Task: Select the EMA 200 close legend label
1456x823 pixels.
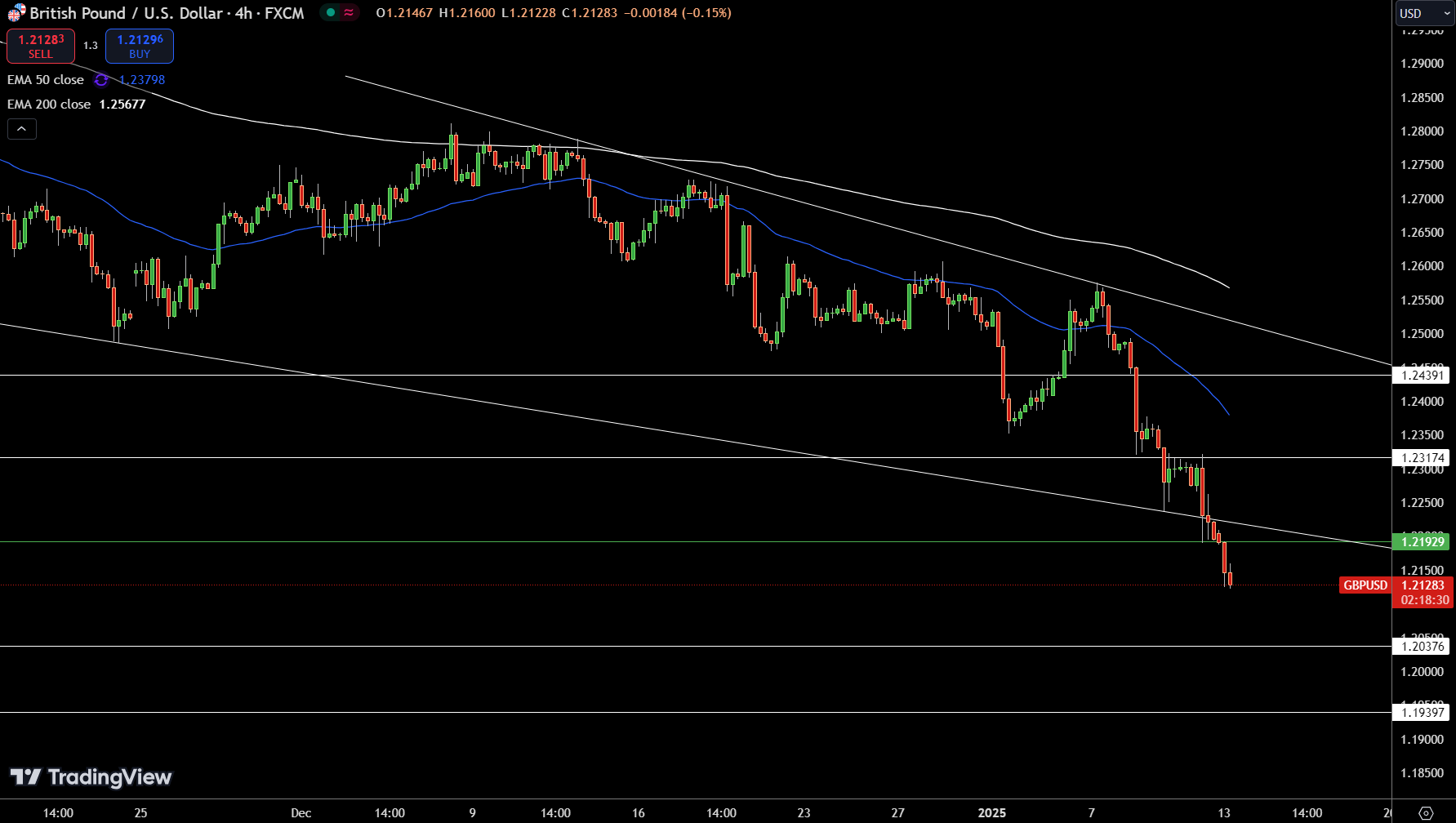Action: coord(49,105)
